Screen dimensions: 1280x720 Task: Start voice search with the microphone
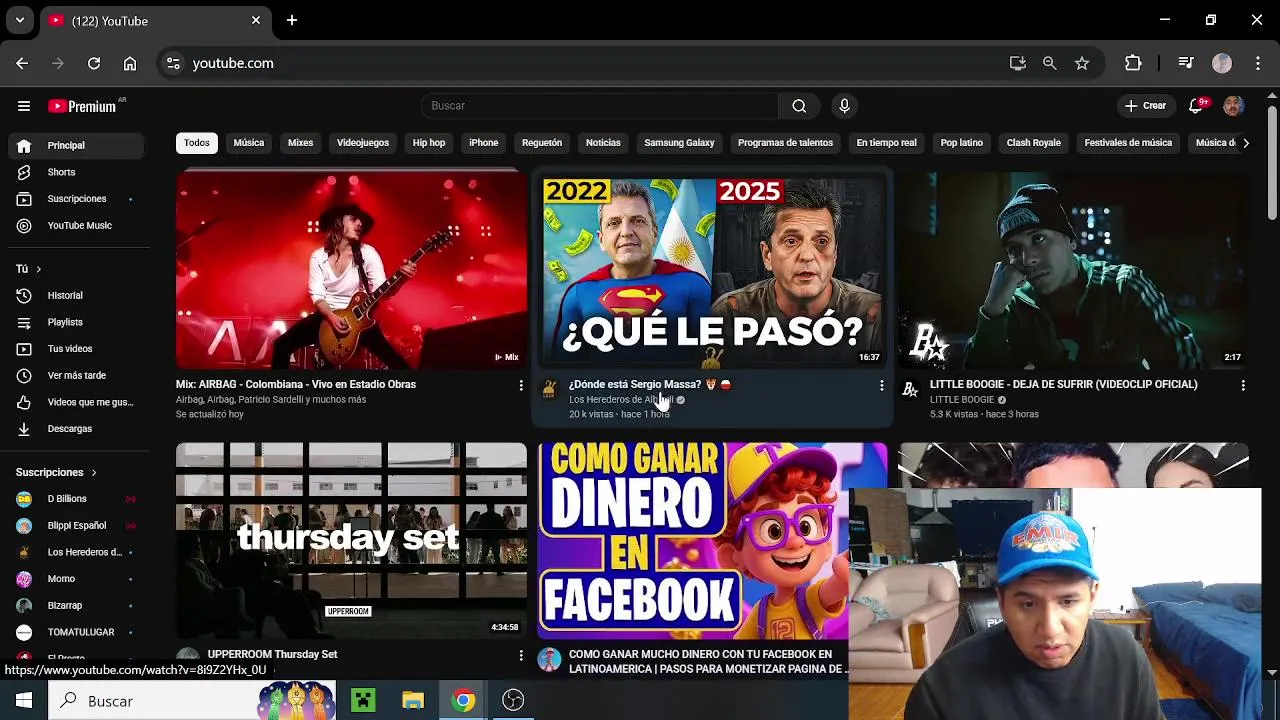pos(844,106)
